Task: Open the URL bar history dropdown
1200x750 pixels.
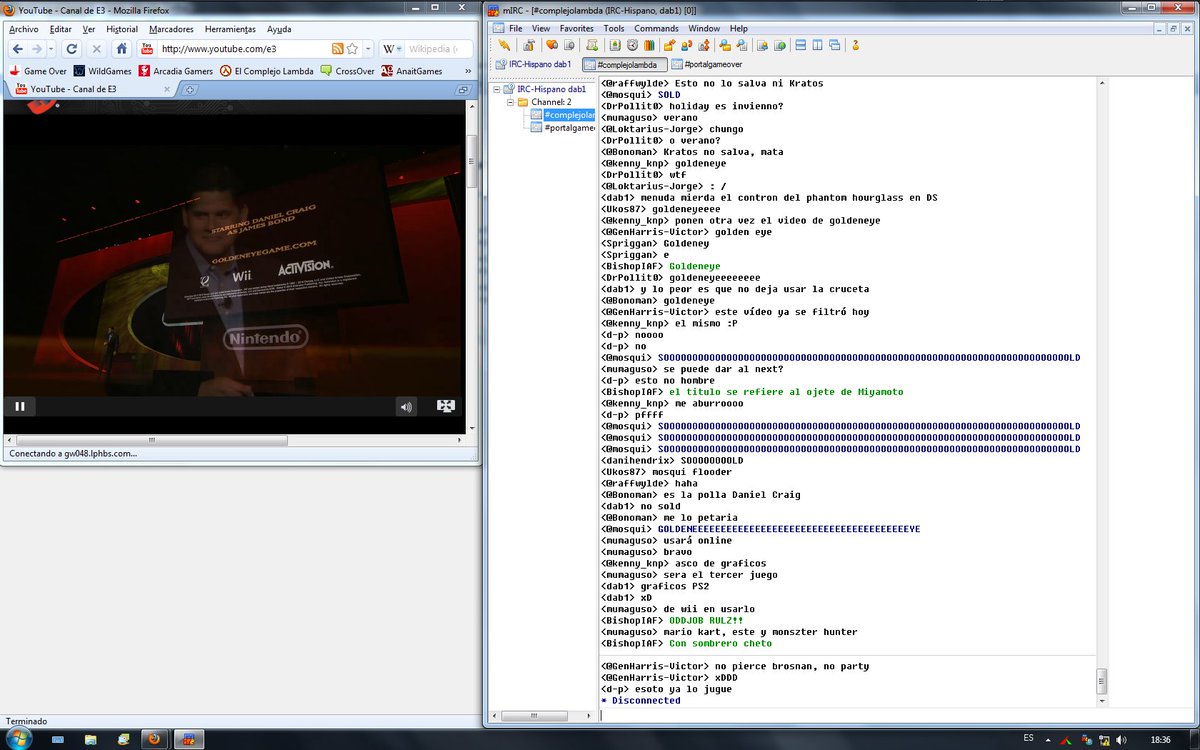Action: 367,48
